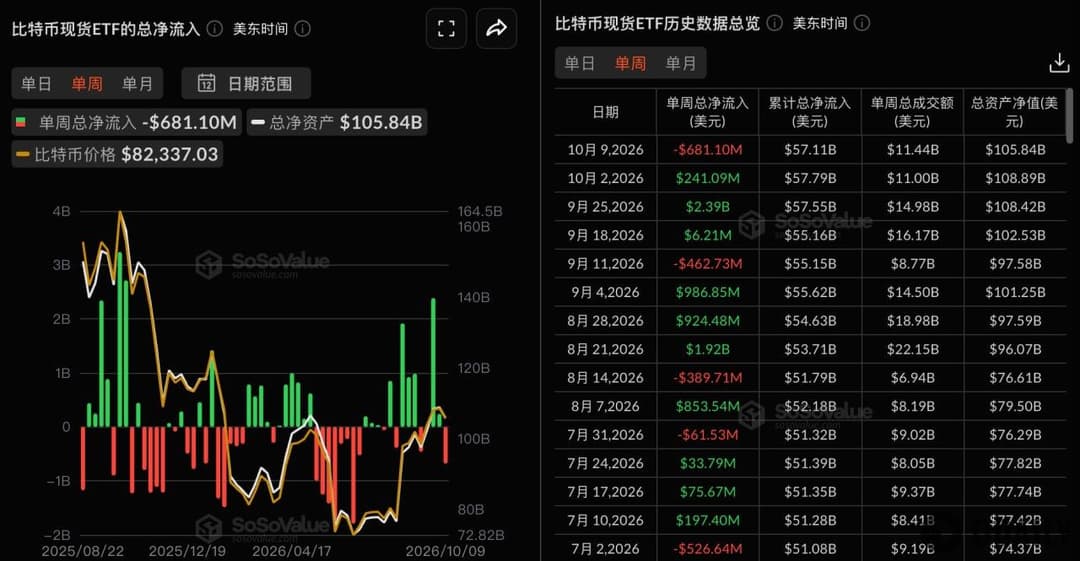Screen dimensions: 1080x561
Task: Toggle 比特币价格 series legend
Action: (x=117, y=154)
